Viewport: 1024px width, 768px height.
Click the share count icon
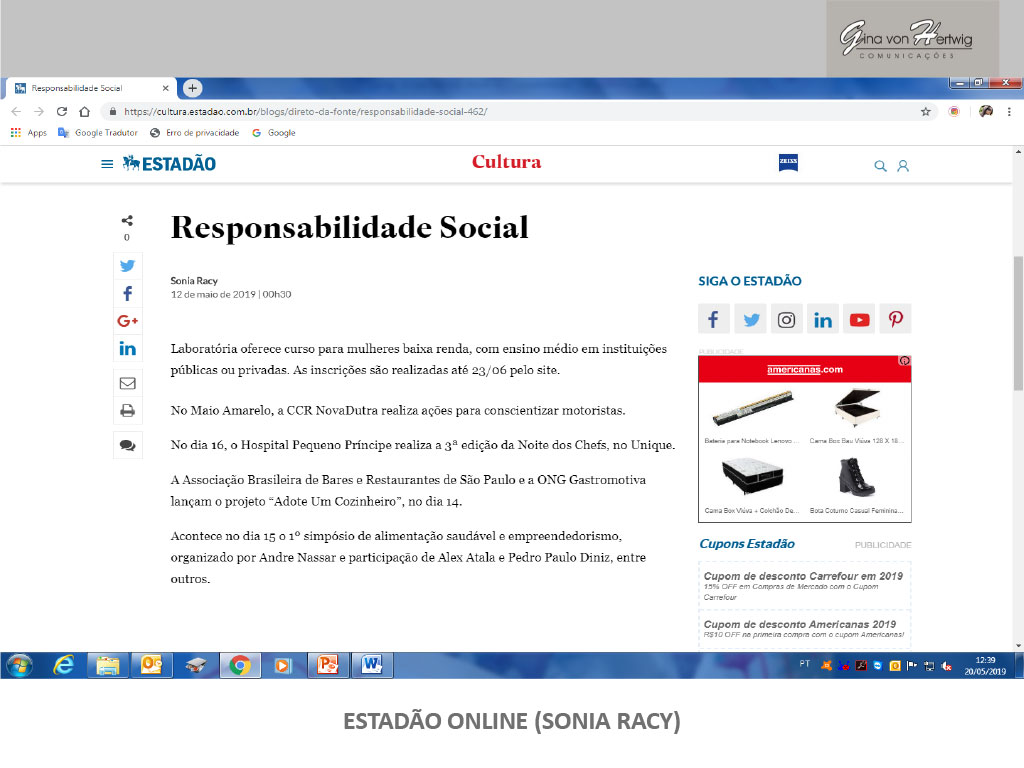point(127,221)
